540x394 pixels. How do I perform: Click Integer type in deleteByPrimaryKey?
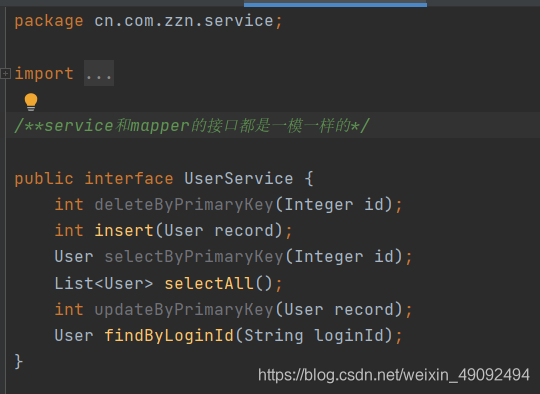click(x=319, y=205)
